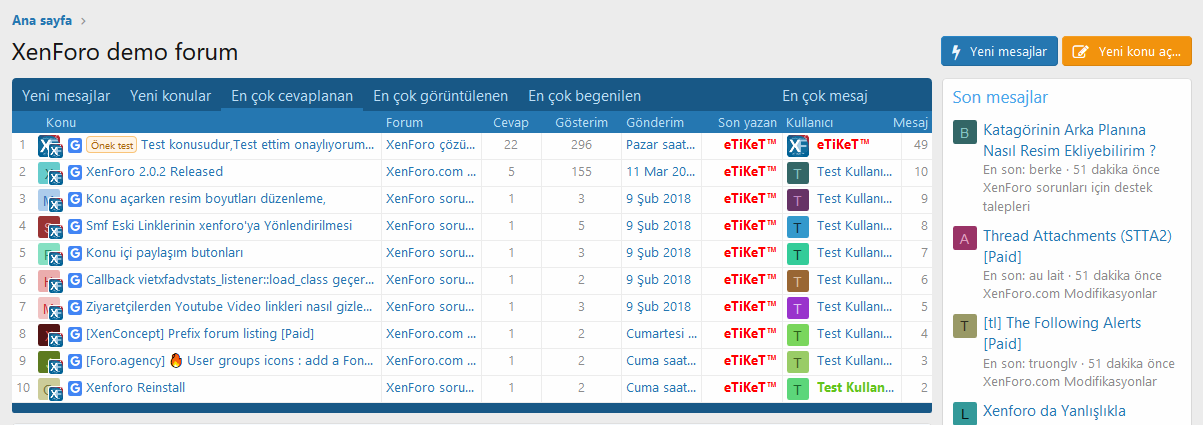
Task: Click the 'T' avatar beside The Following Alerts
Action: coord(964,326)
